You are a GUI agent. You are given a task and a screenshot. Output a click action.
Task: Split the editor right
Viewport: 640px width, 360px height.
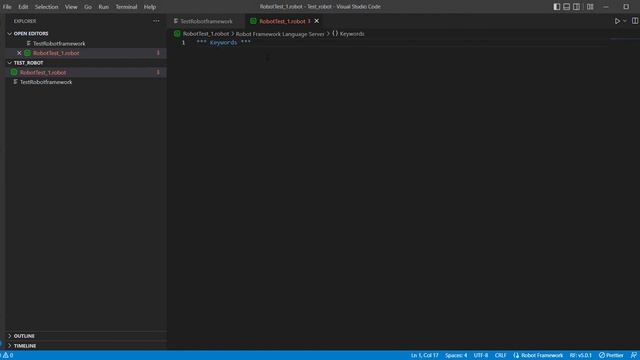tap(635, 21)
